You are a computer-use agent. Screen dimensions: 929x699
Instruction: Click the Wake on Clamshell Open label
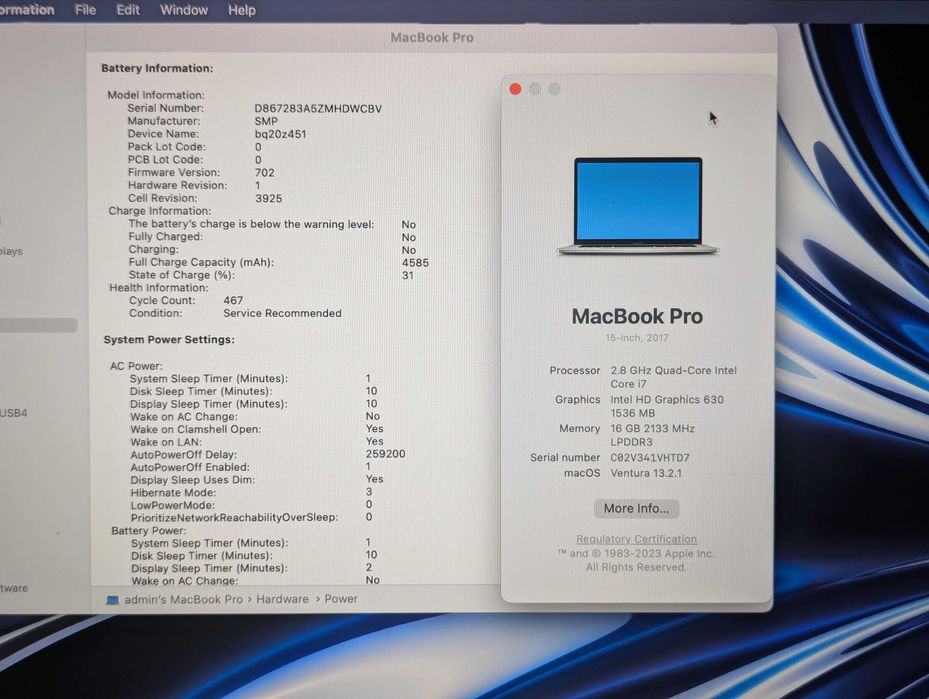coord(196,429)
